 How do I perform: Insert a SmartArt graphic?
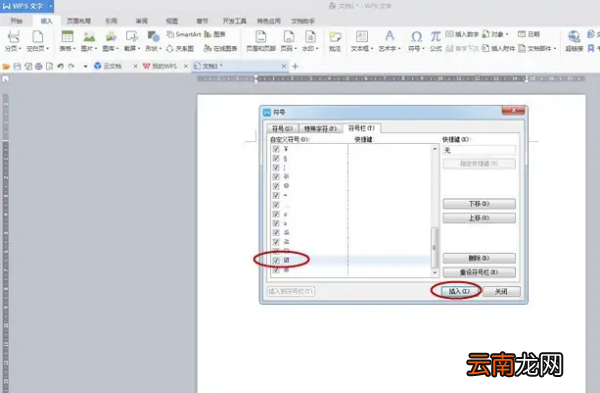[x=184, y=34]
